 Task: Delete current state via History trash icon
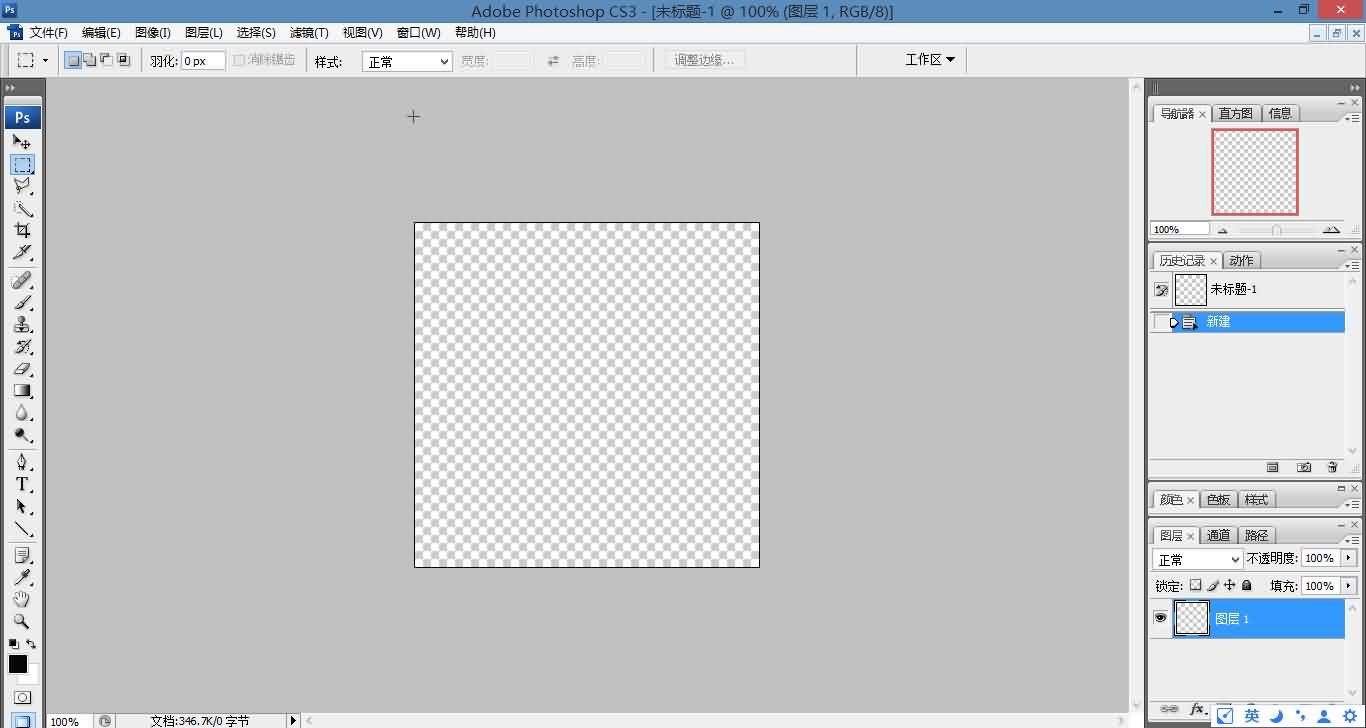tap(1332, 467)
